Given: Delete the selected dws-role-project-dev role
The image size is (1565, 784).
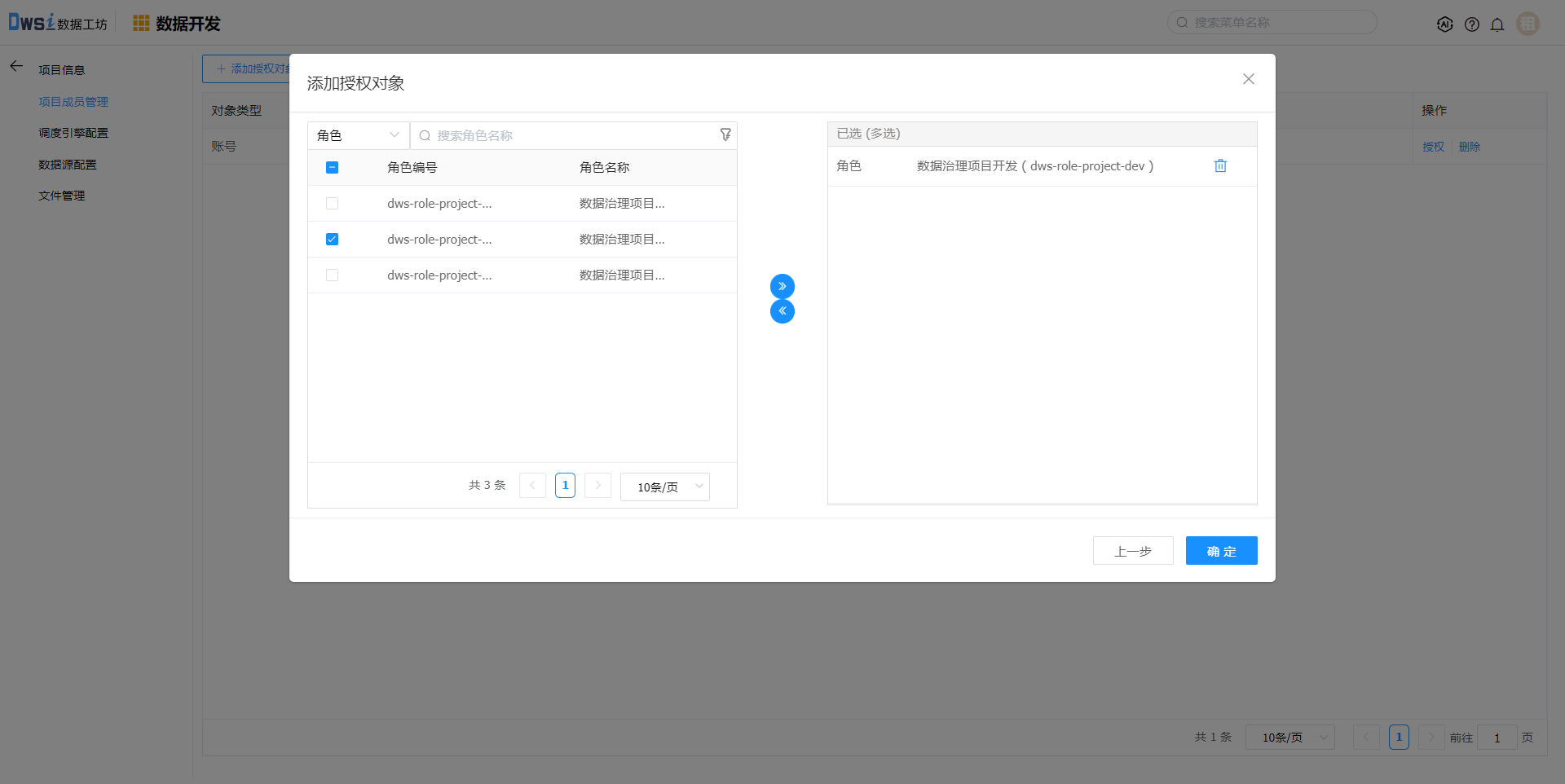Looking at the screenshot, I should tap(1220, 166).
